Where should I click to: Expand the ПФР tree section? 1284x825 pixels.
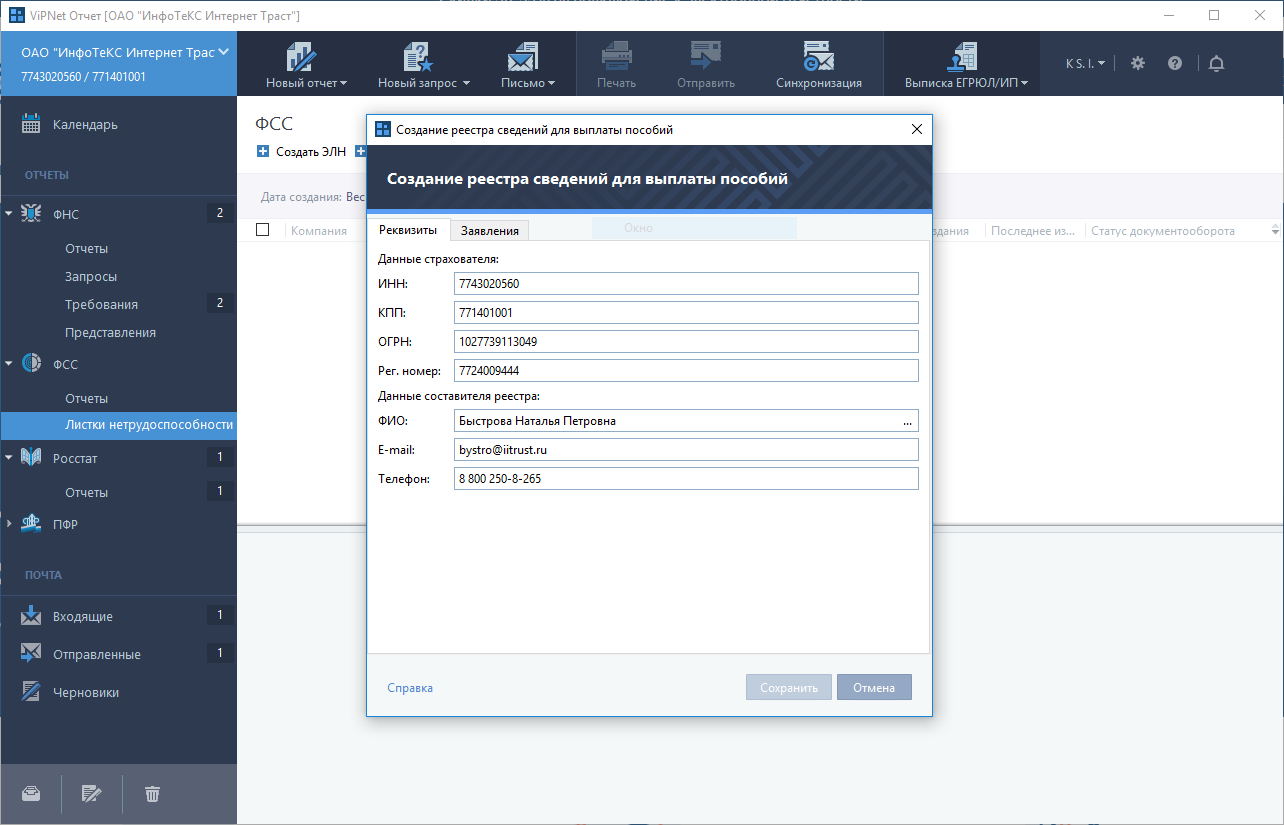pyautogui.click(x=9, y=524)
